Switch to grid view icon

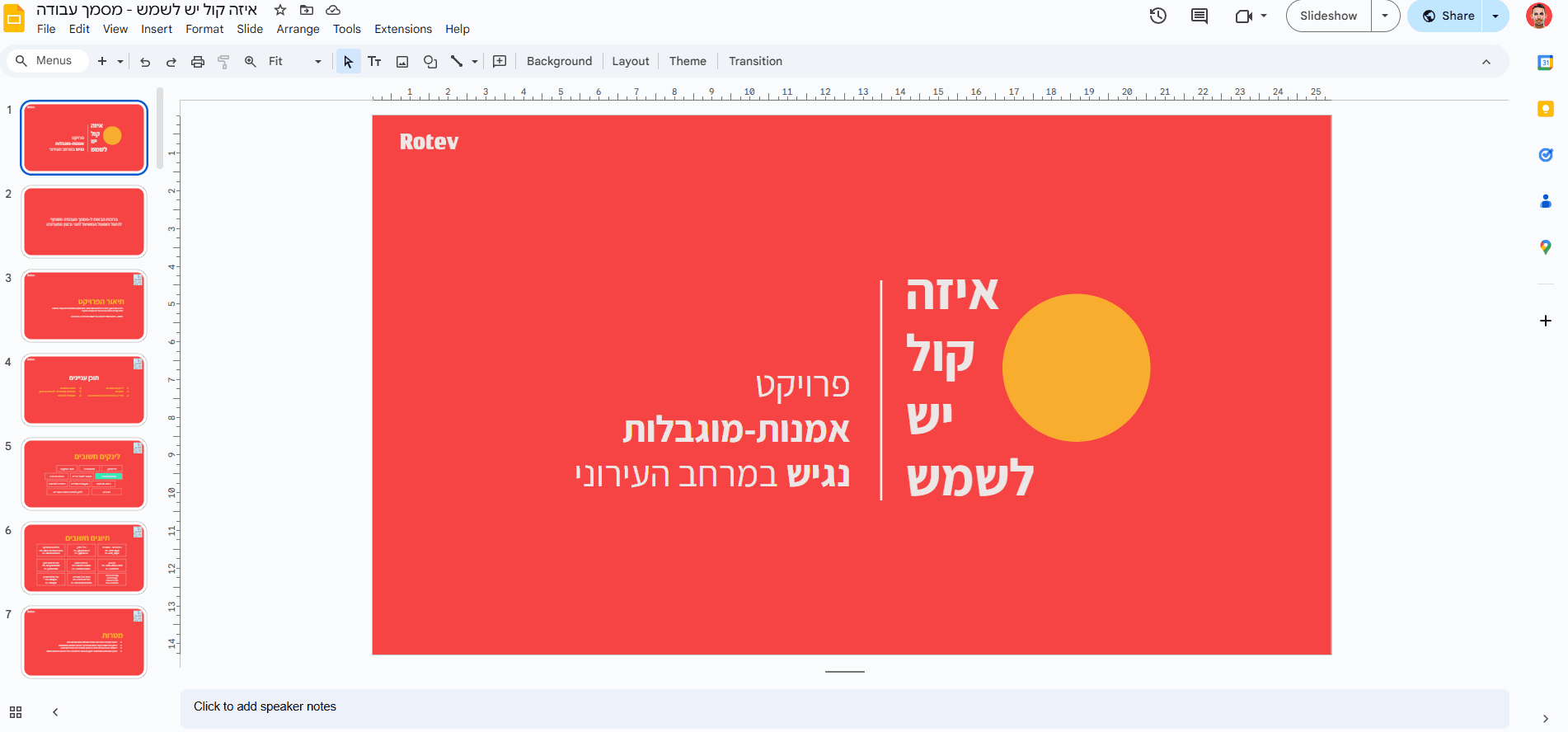coord(16,712)
